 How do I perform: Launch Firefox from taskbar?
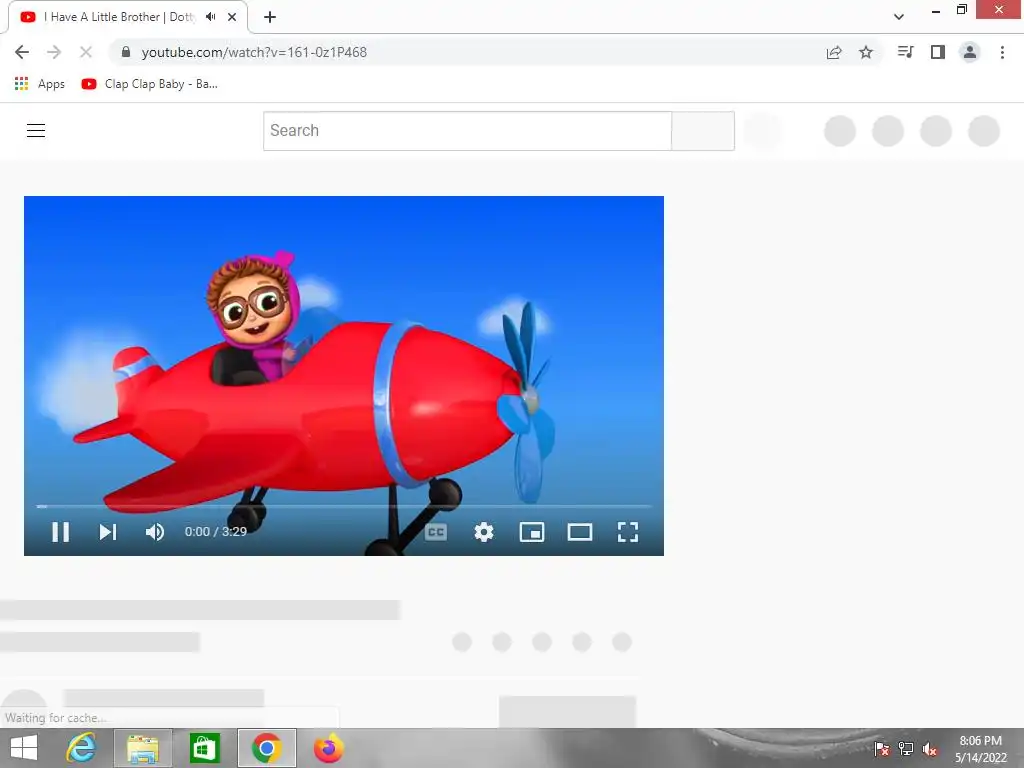coord(328,748)
